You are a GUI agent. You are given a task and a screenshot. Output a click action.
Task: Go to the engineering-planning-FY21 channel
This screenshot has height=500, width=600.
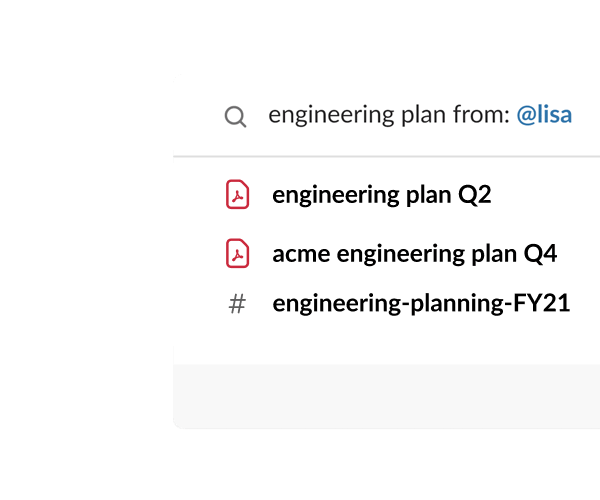(421, 304)
